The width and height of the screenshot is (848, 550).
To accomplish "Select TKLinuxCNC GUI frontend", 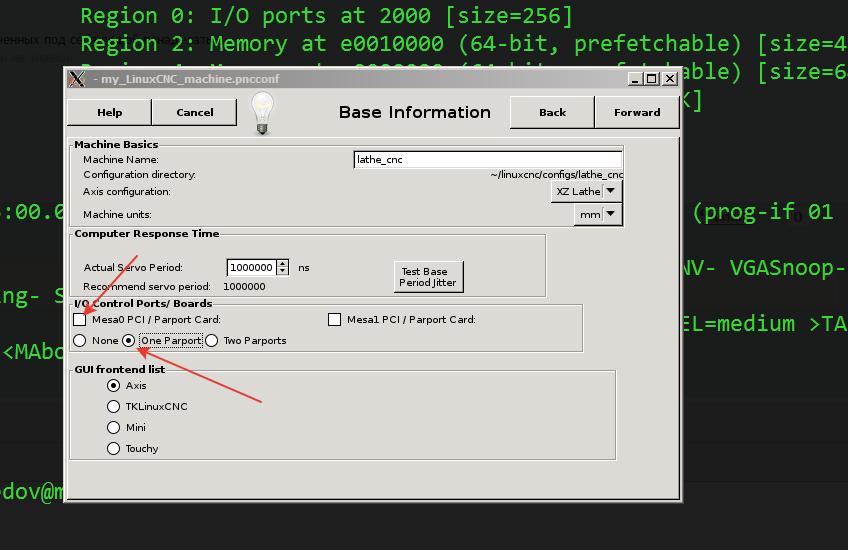I will [x=113, y=407].
